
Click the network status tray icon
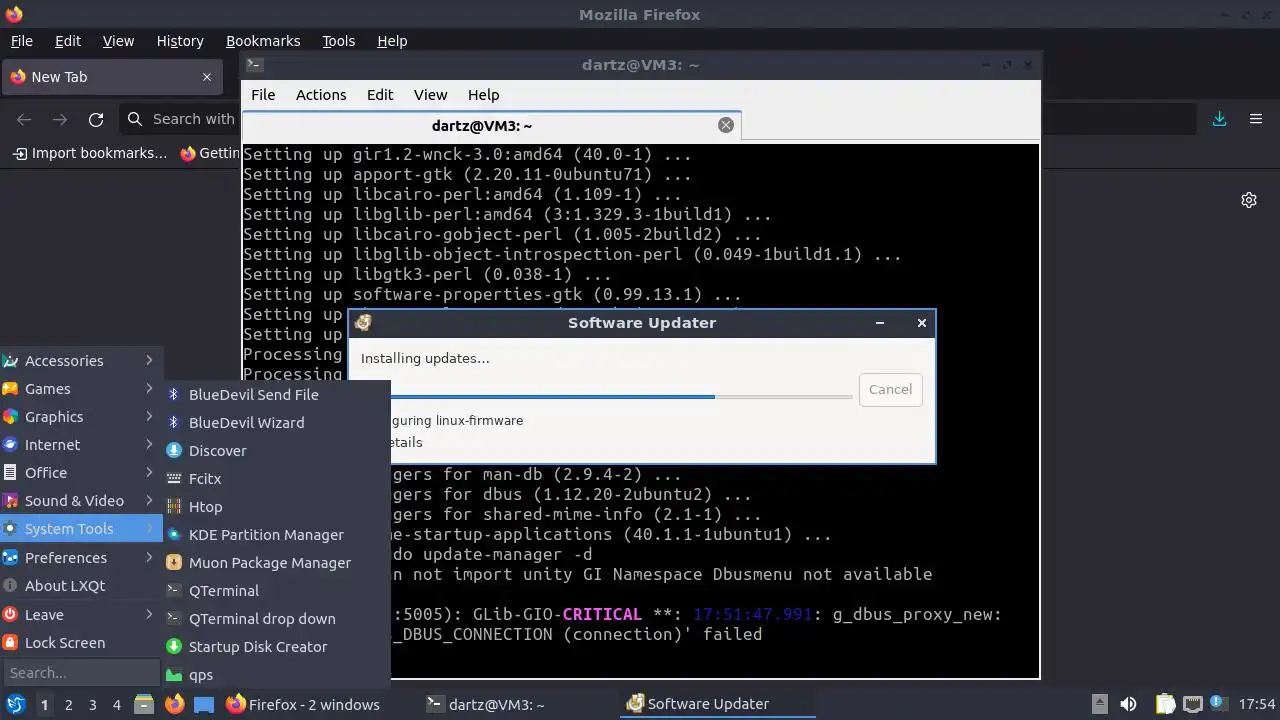[x=1192, y=704]
